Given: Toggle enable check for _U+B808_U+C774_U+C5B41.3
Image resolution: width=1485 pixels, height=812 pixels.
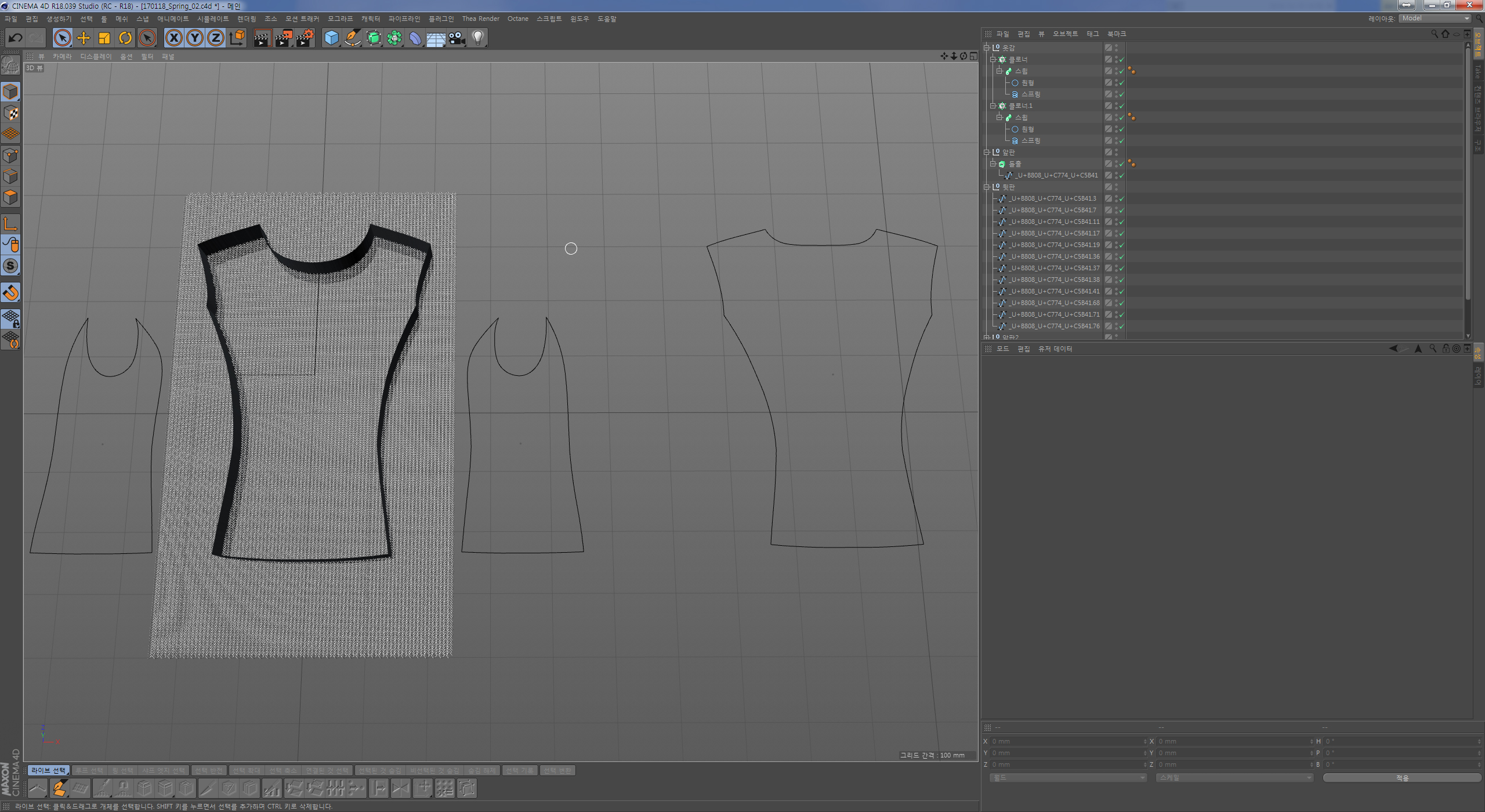Looking at the screenshot, I should (1122, 198).
